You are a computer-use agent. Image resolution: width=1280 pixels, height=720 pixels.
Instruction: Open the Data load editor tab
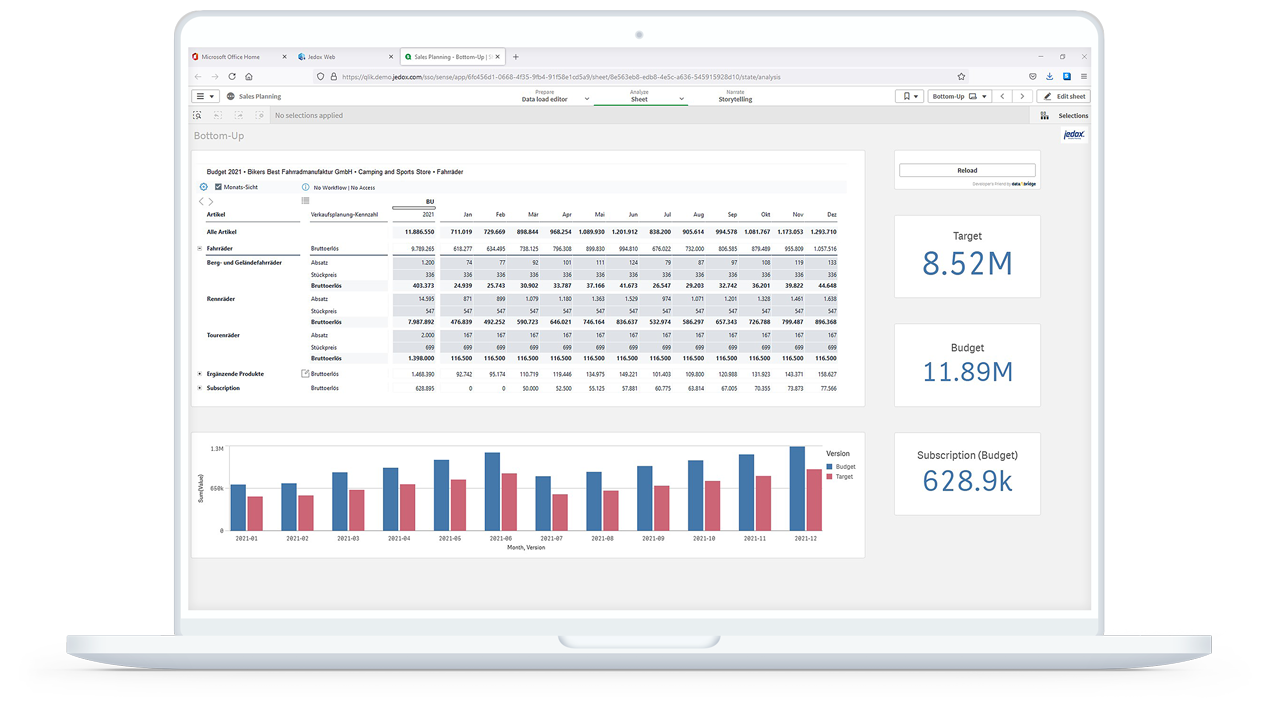548,97
